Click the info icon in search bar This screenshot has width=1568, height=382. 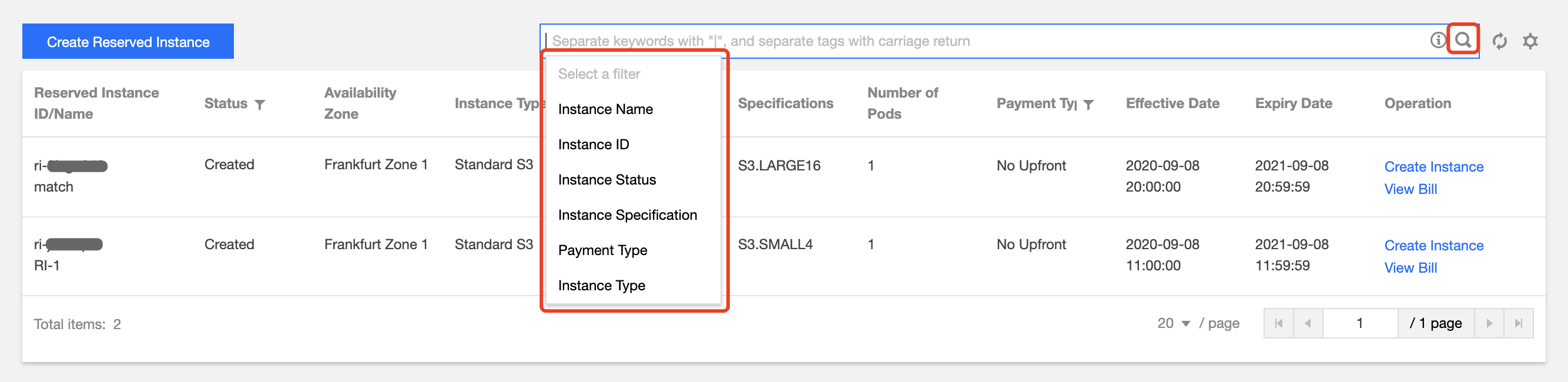(x=1437, y=41)
